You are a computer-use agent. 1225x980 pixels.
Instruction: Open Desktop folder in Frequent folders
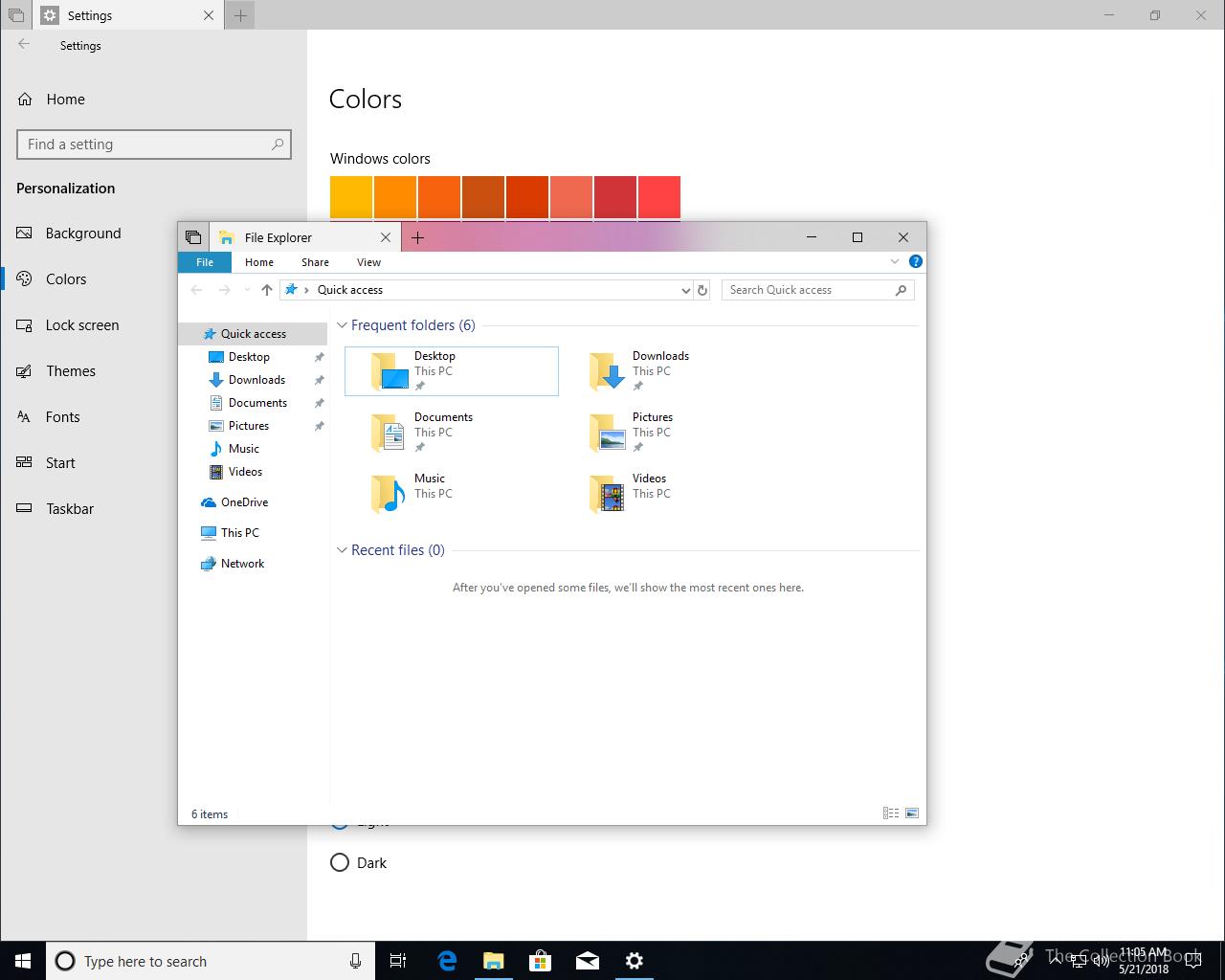pyautogui.click(x=451, y=371)
